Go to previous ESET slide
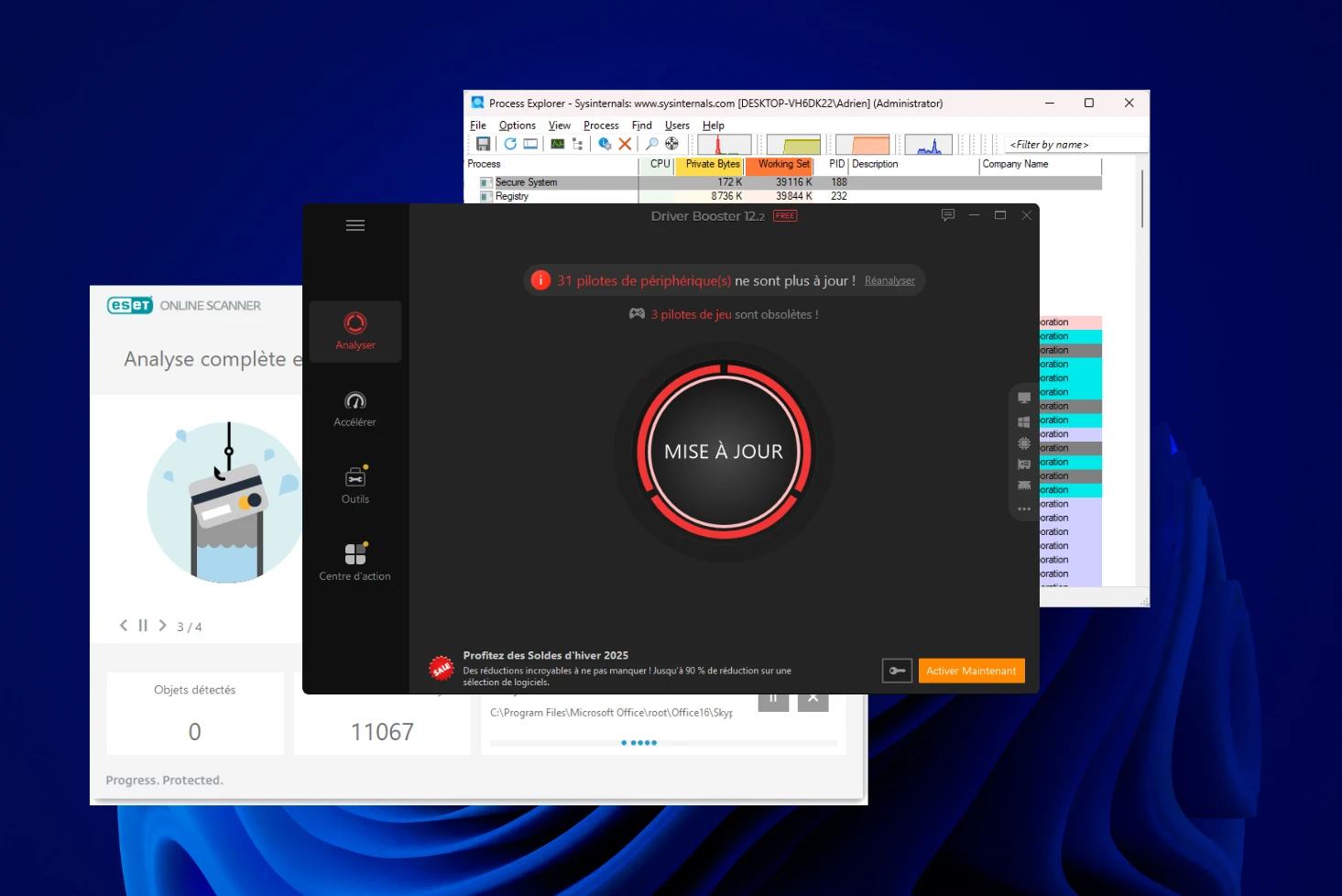The width and height of the screenshot is (1342, 896). 124,626
